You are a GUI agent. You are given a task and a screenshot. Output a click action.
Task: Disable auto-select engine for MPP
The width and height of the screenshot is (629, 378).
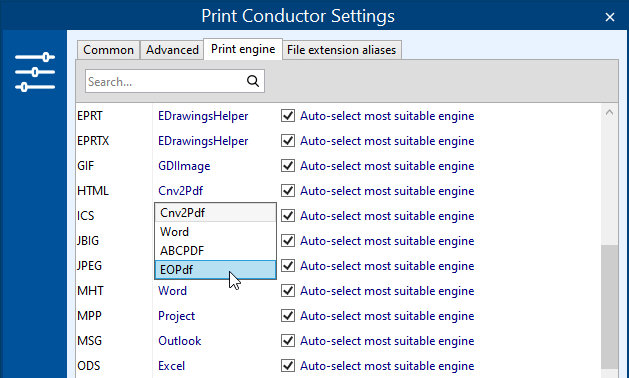[x=288, y=316]
